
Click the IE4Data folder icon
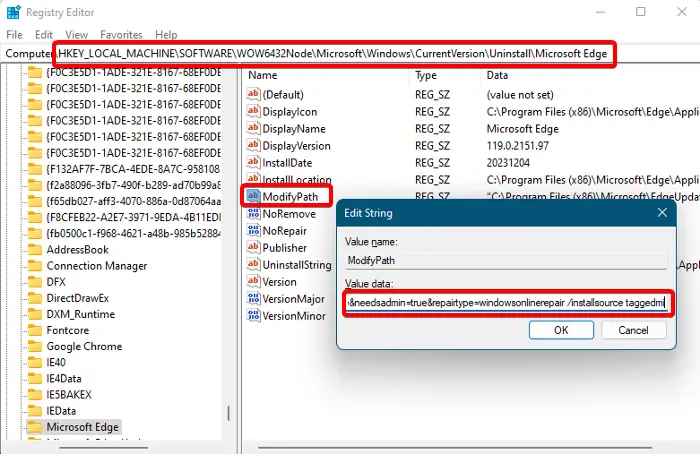coord(34,378)
